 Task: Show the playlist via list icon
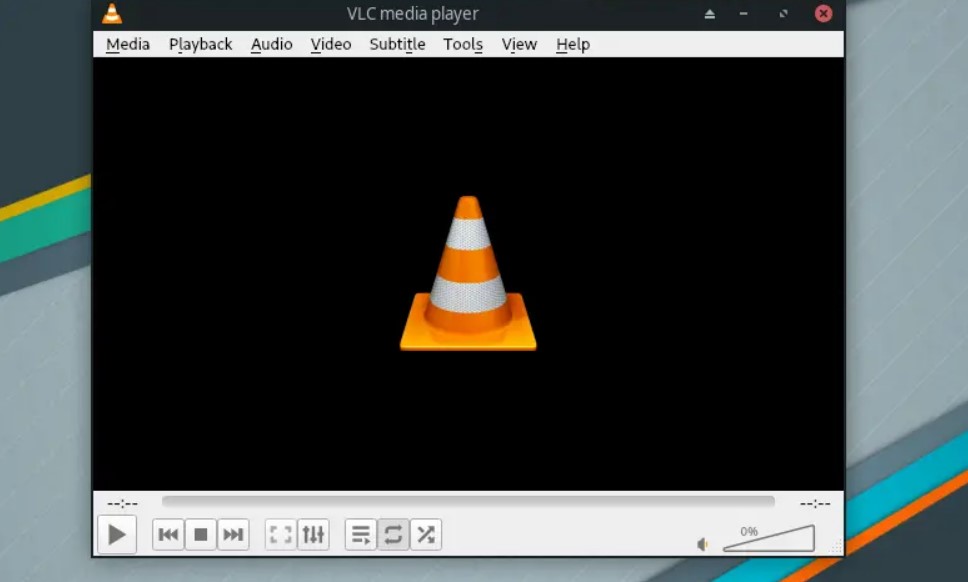[x=361, y=534]
